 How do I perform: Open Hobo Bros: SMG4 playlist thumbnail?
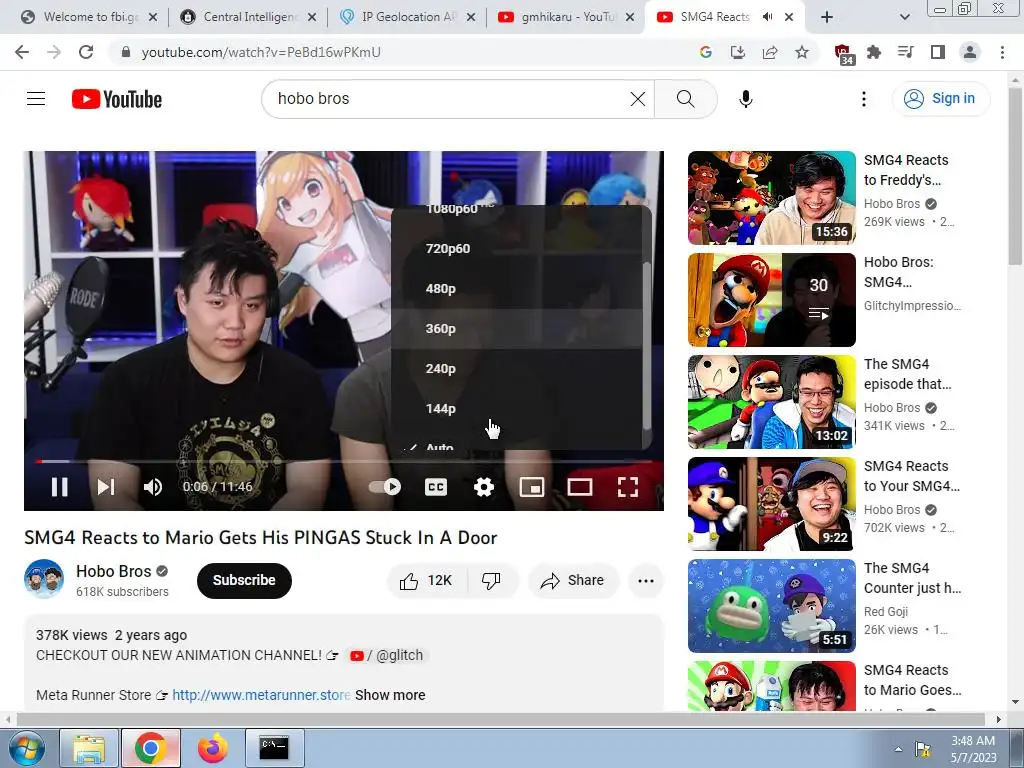(x=771, y=300)
